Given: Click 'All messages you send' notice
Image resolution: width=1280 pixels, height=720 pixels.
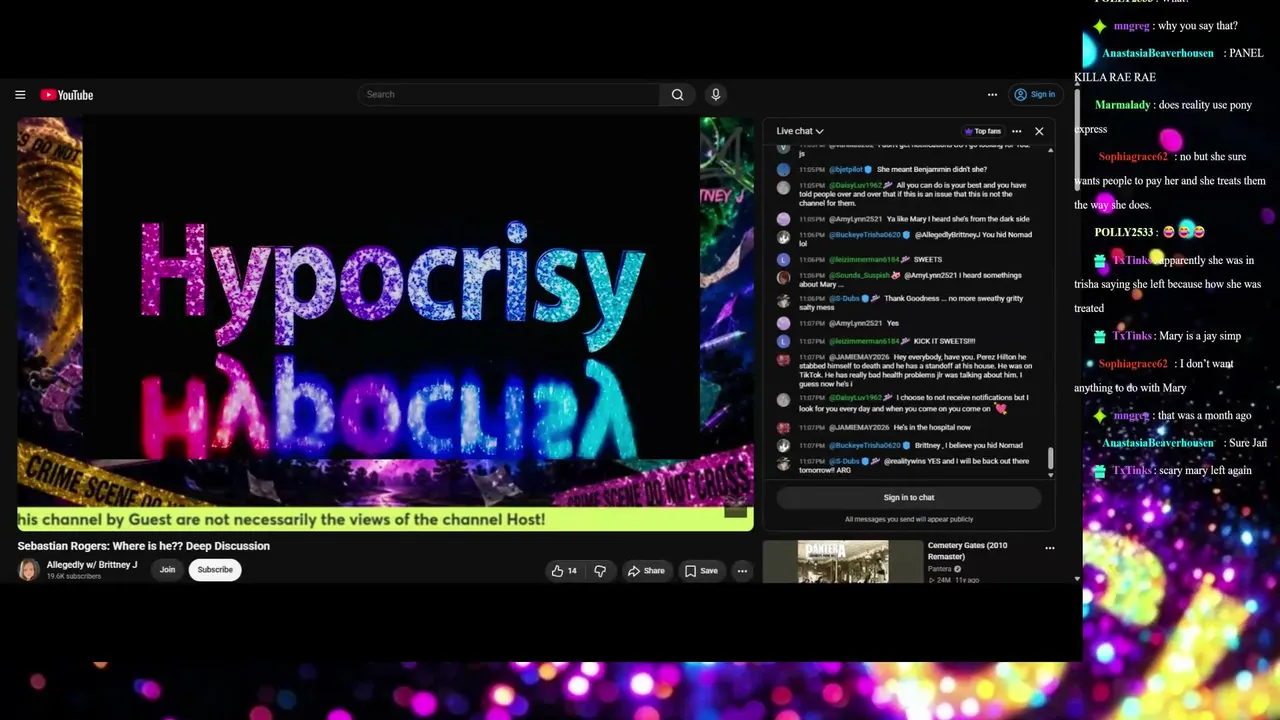Looking at the screenshot, I should pos(909,519).
